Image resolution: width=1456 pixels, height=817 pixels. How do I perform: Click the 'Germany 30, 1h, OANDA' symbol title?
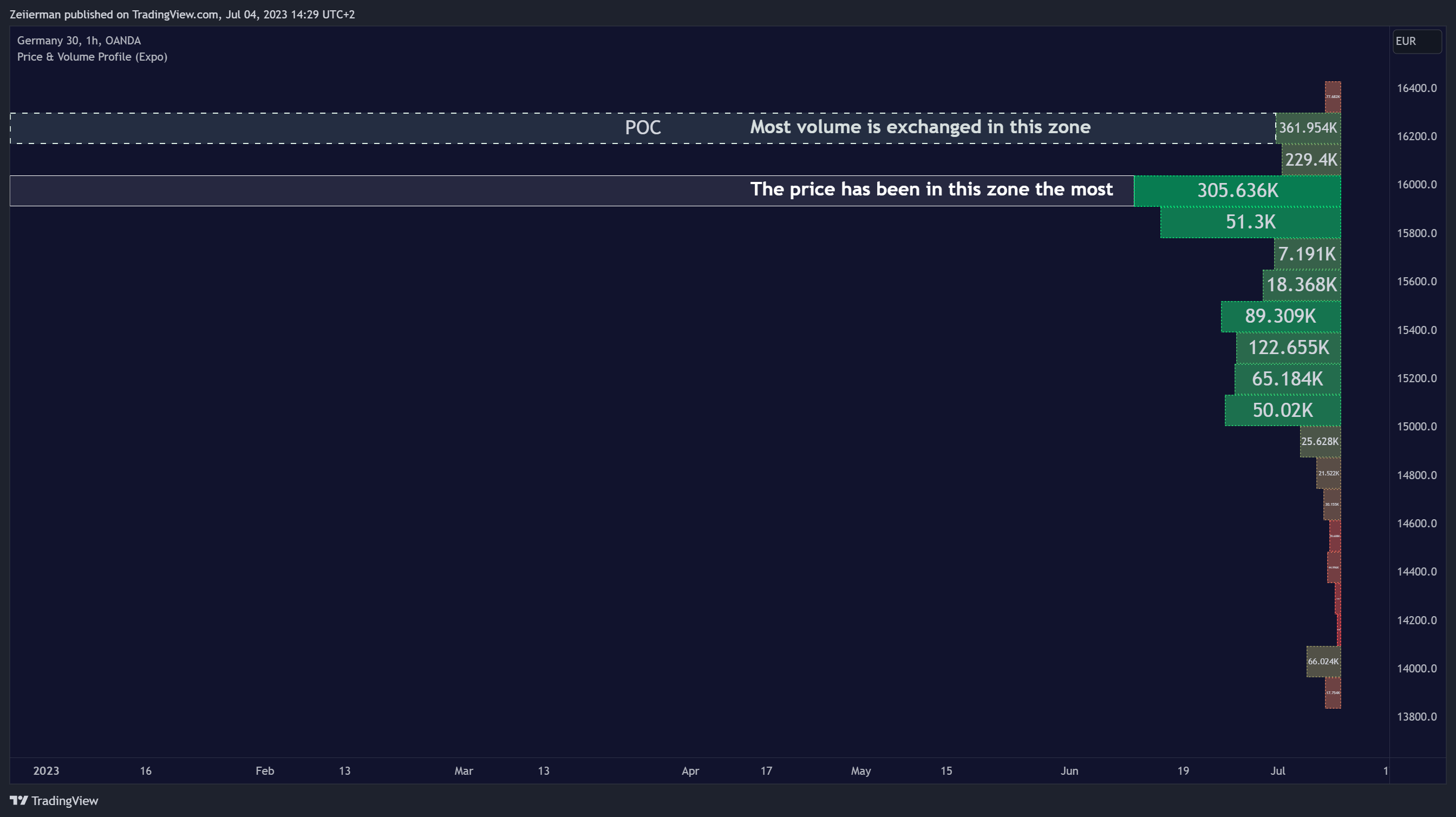pos(79,41)
